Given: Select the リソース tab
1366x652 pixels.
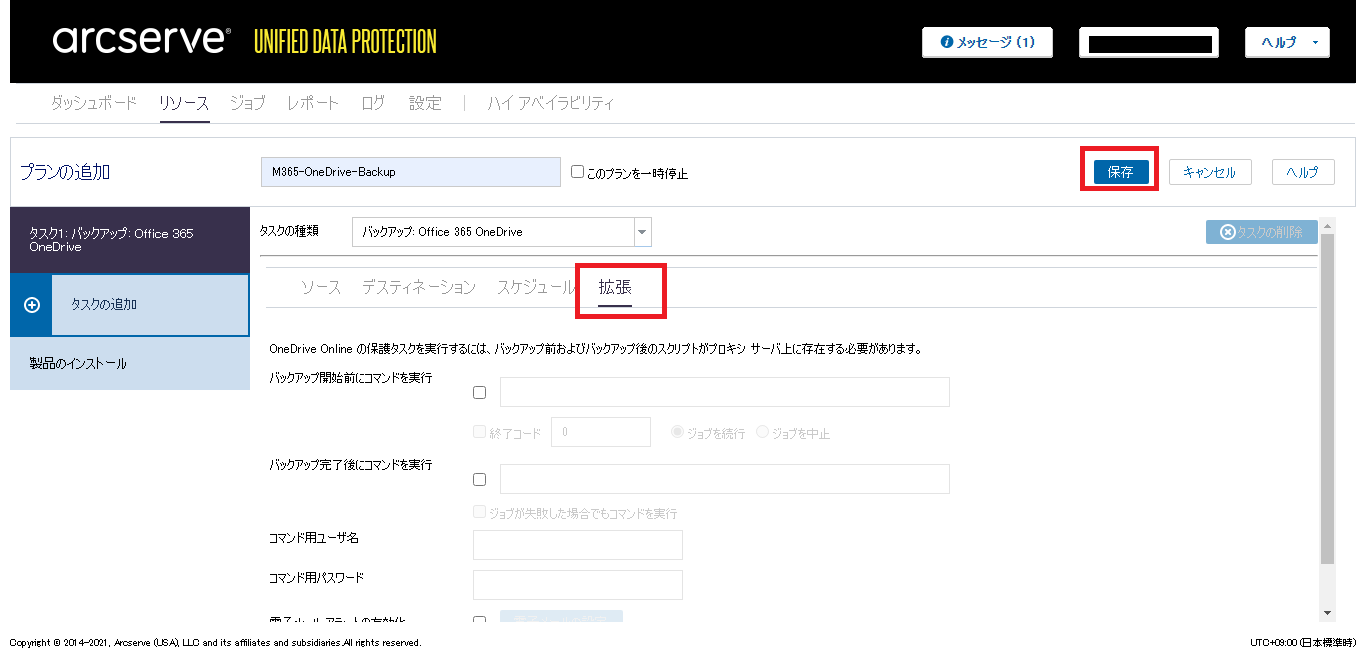Looking at the screenshot, I should point(184,103).
